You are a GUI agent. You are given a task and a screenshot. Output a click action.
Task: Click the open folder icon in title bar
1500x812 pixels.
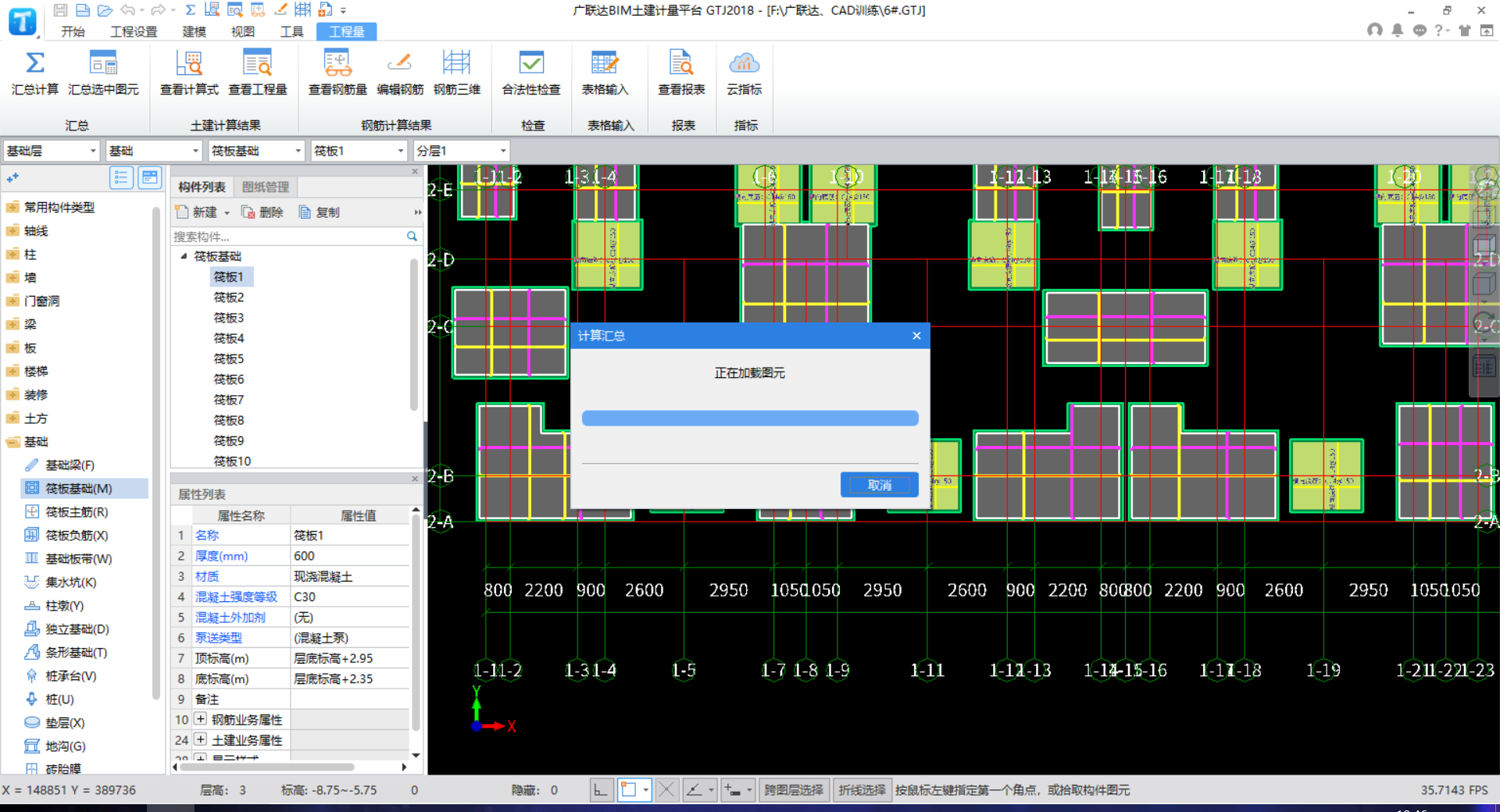[x=105, y=10]
